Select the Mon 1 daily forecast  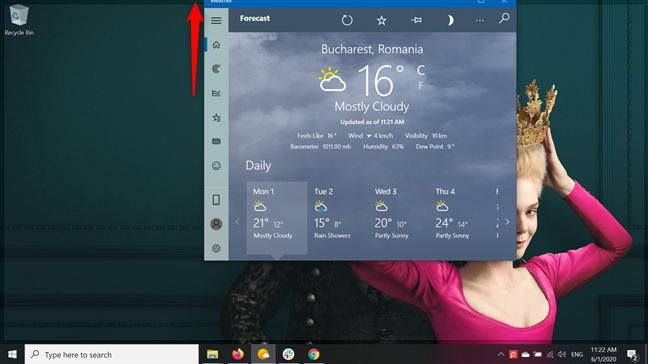(x=277, y=218)
